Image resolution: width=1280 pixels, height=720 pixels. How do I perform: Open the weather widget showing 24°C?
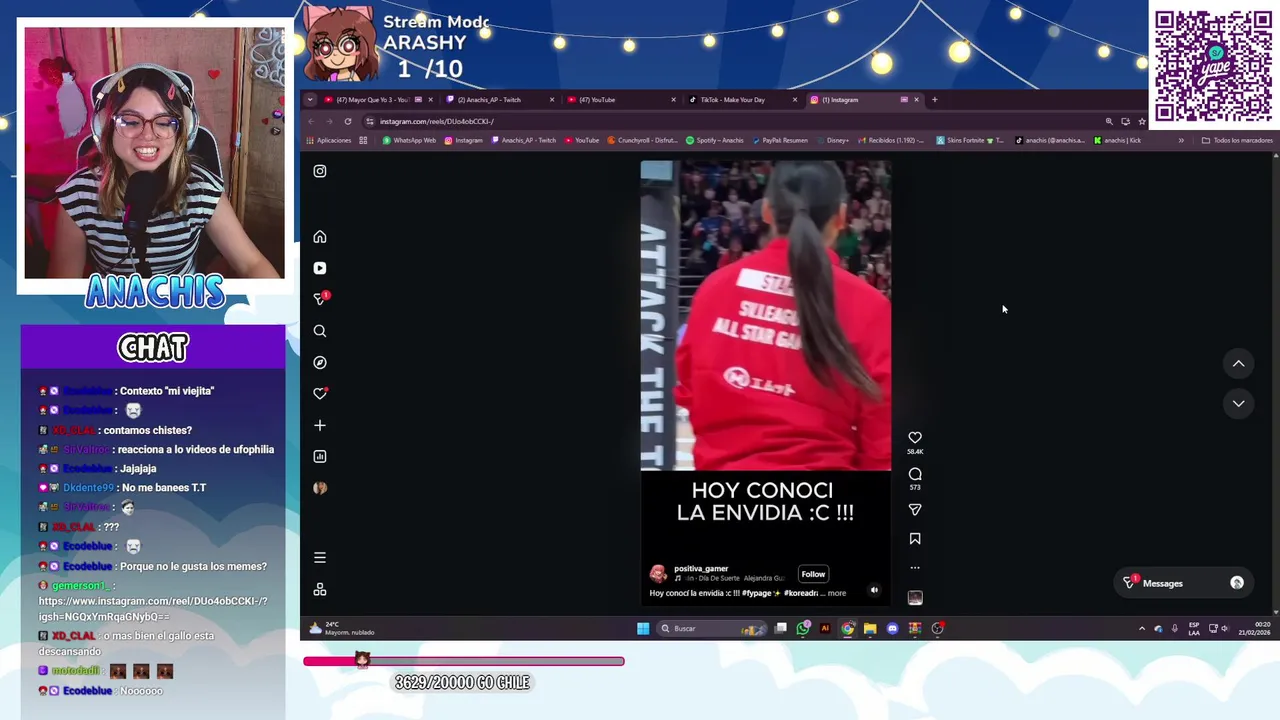341,629
